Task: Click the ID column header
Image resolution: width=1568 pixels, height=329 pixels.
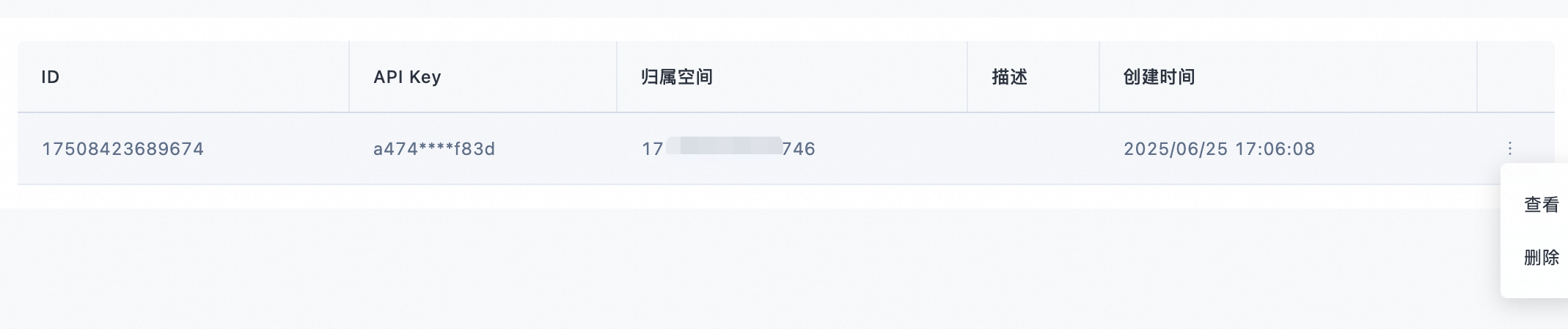Action: coord(51,77)
